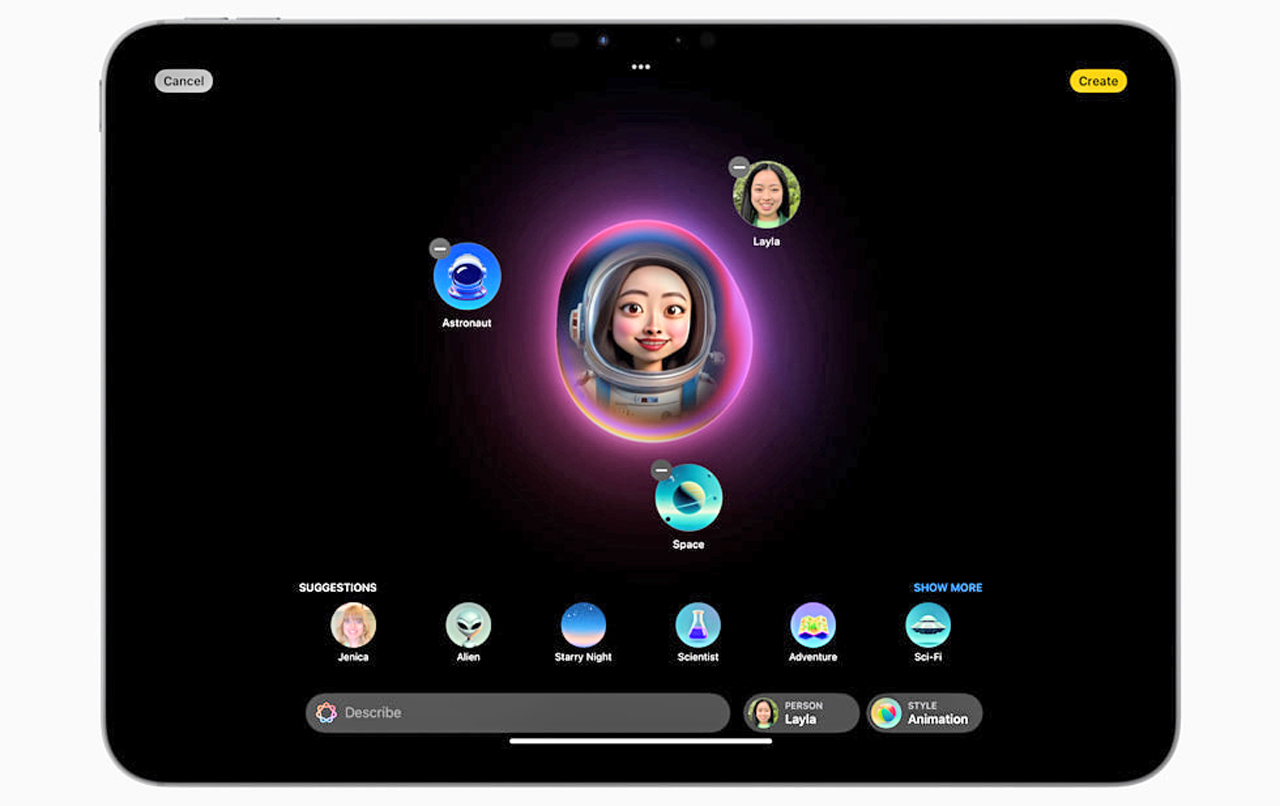Remove the Astronaut concept with its minus badge
This screenshot has height=806, width=1280.
(x=440, y=248)
